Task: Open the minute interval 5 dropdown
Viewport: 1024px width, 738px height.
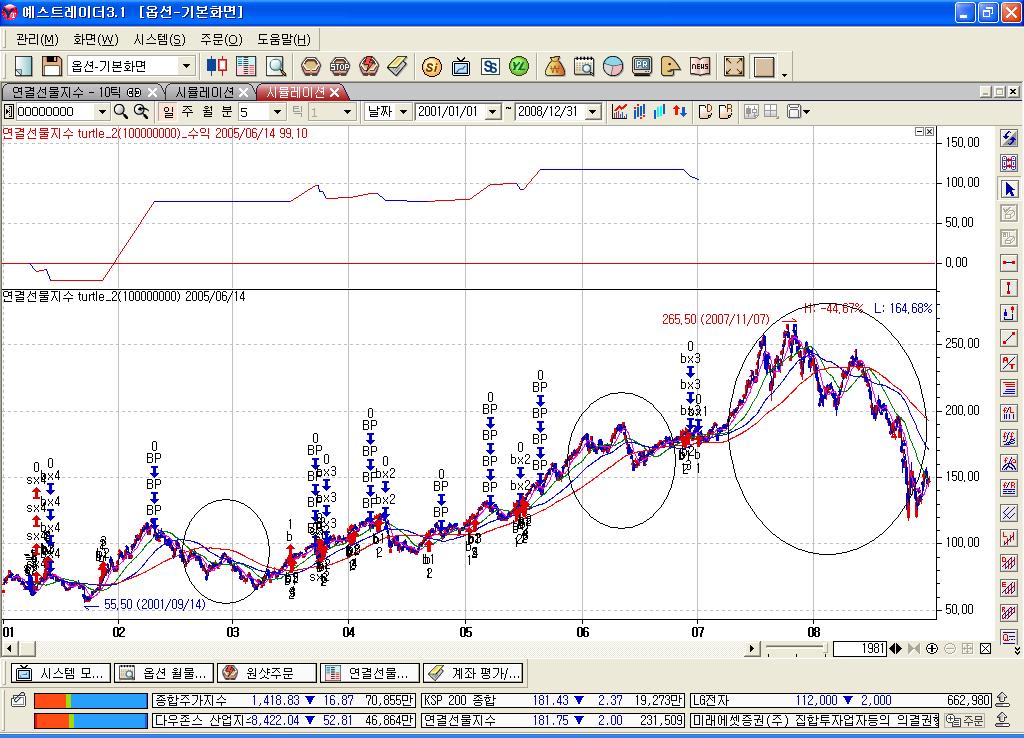Action: 278,112
